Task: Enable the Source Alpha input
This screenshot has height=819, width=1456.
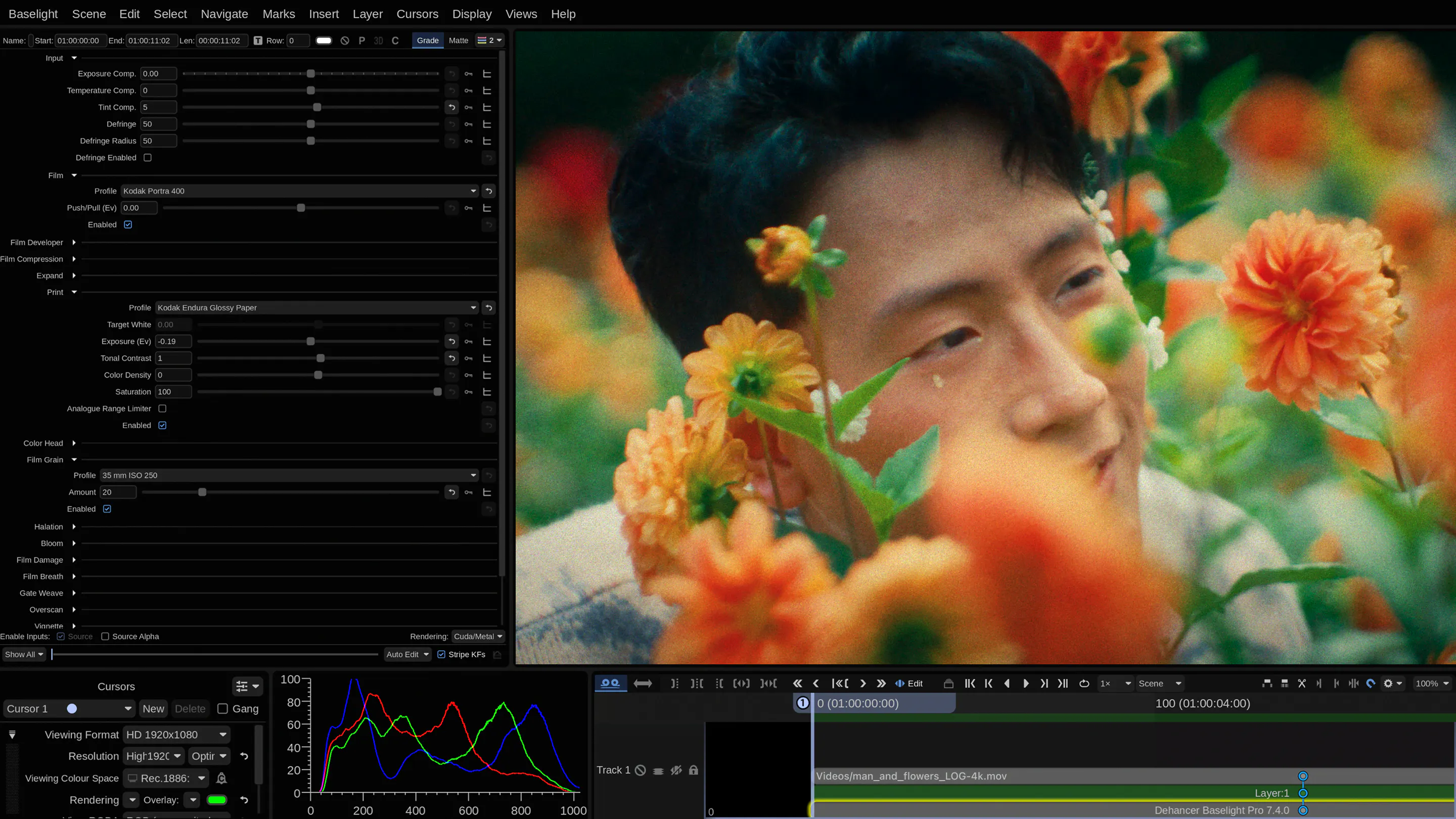Action: 105,636
